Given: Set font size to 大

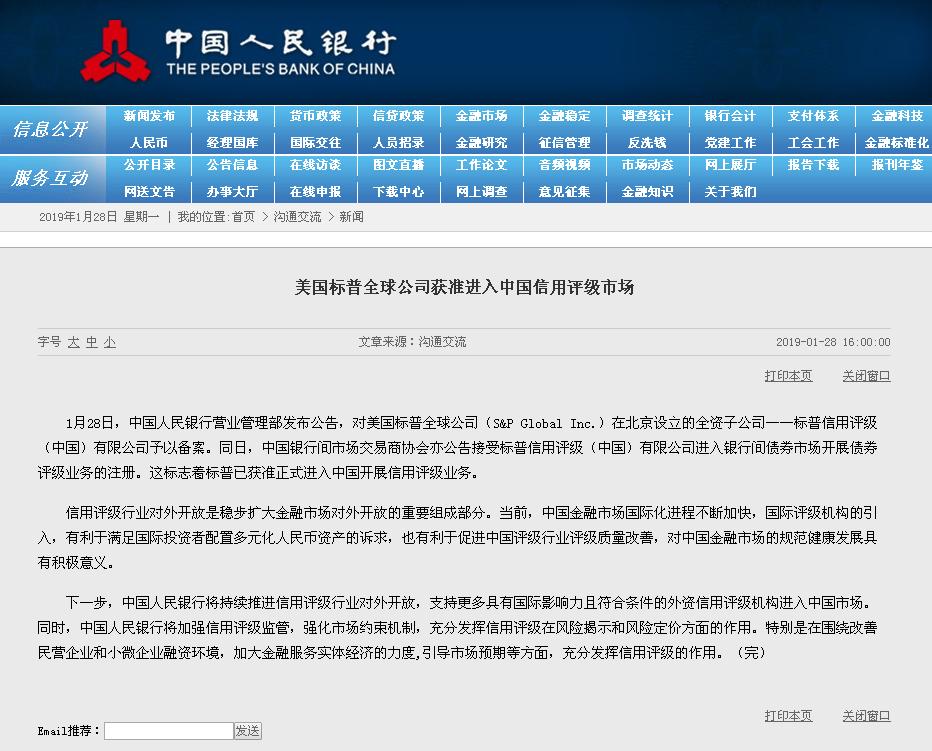Looking at the screenshot, I should [74, 342].
